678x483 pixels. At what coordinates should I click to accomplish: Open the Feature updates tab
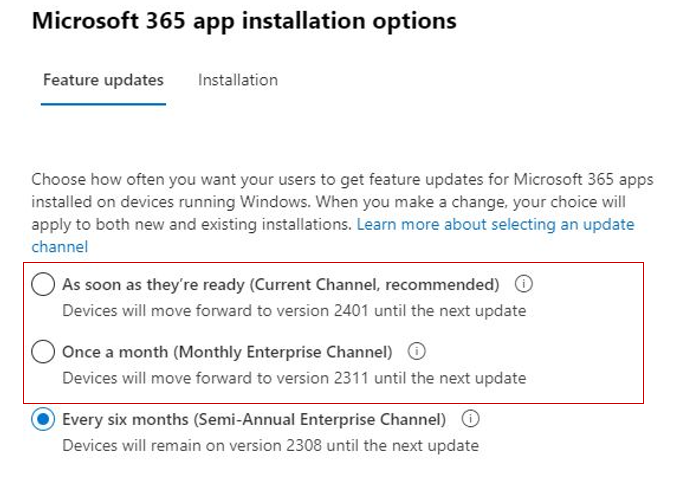(103, 80)
